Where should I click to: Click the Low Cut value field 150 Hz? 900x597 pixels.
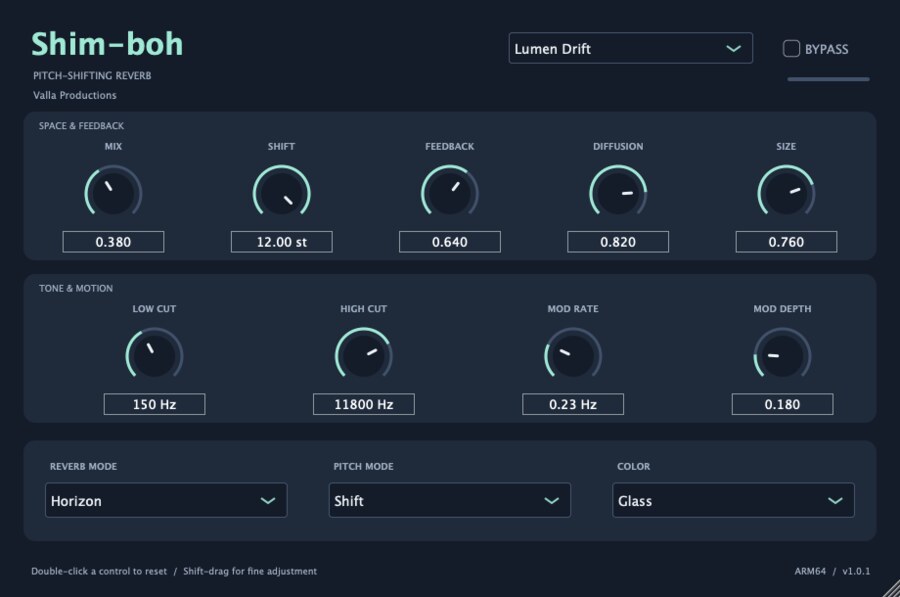pyautogui.click(x=154, y=404)
